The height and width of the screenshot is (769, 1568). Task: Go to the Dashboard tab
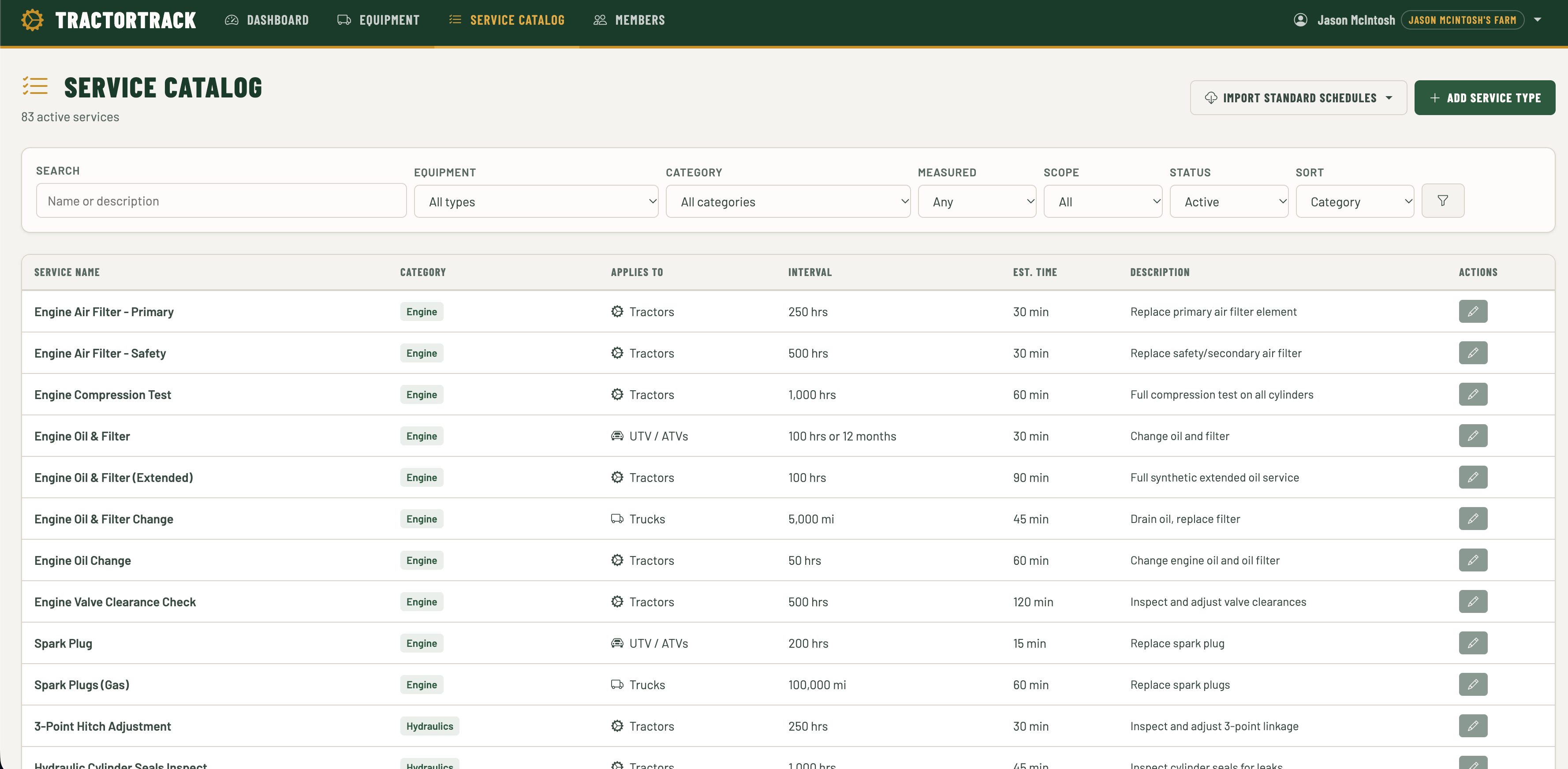click(267, 20)
